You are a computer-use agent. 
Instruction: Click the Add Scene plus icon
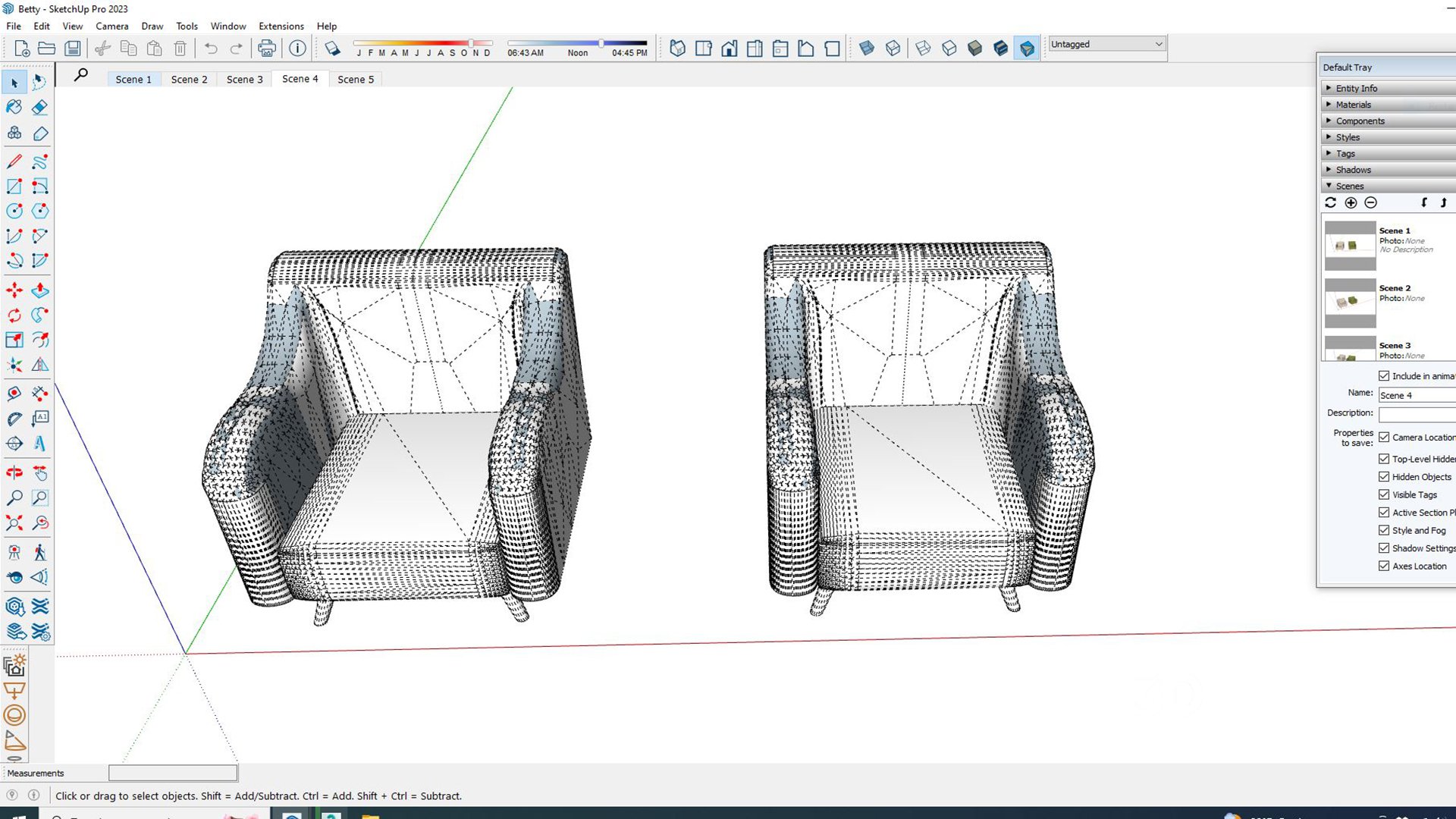click(1351, 203)
